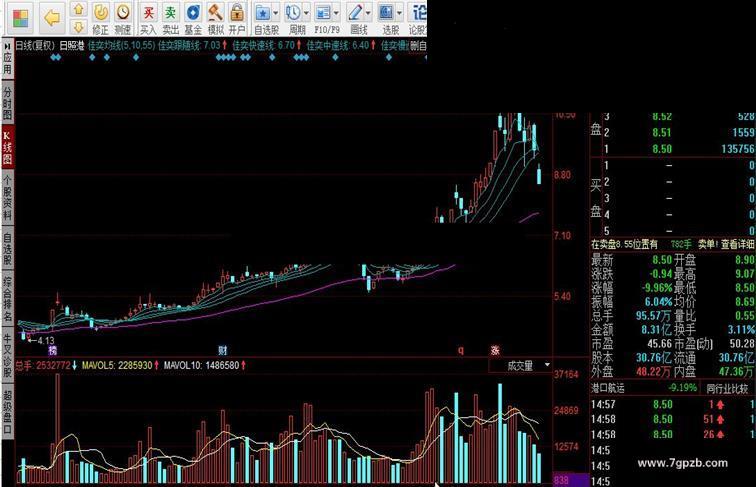This screenshot has height=487, width=756.
Task: Expand the 画线 dropdown arrow
Action: (368, 13)
